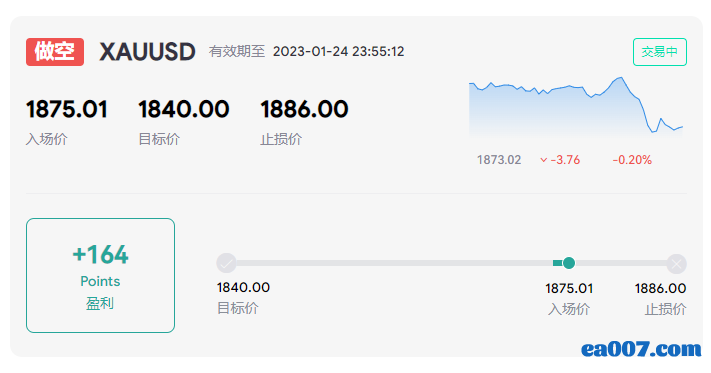Click the red 做空 sell badge

[55, 52]
